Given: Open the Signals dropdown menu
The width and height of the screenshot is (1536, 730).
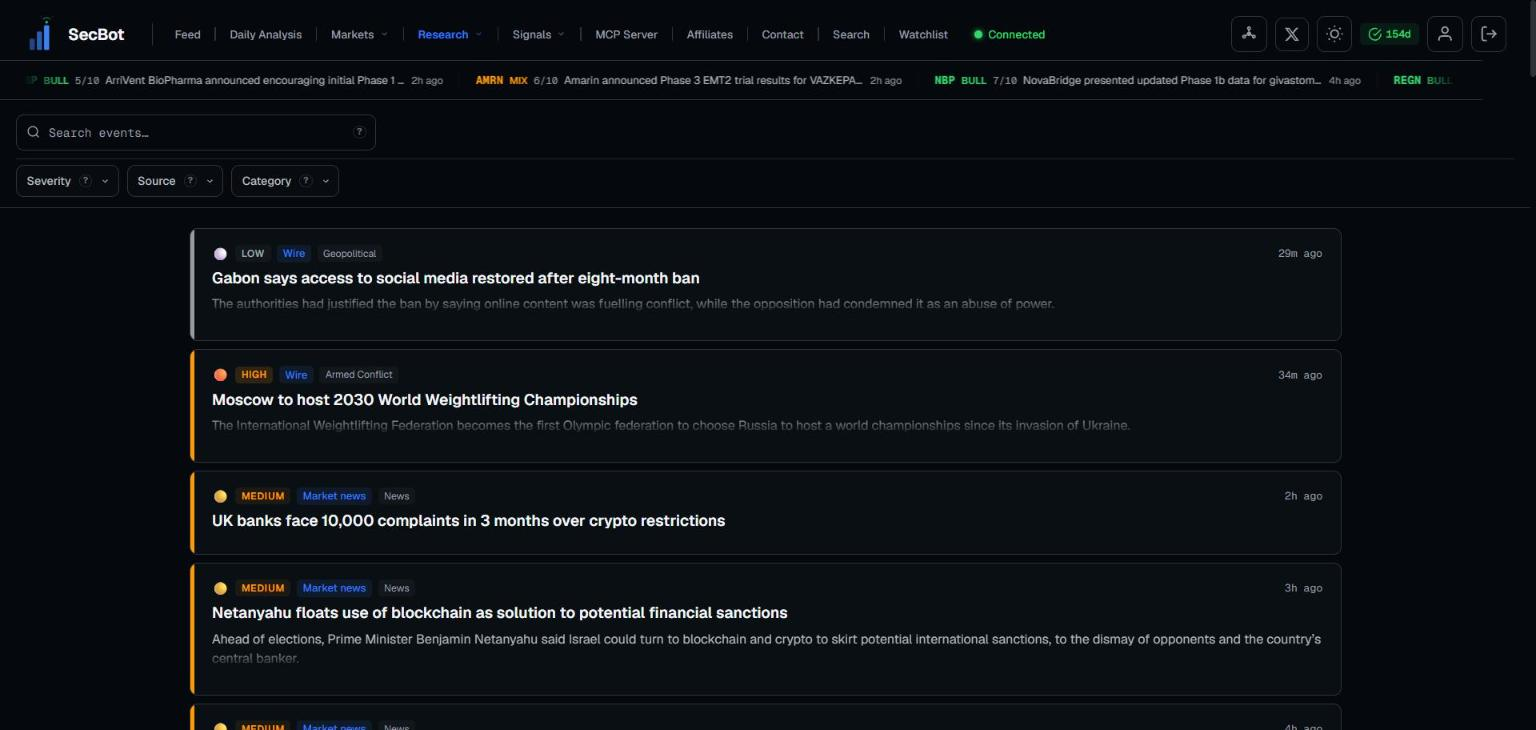Looking at the screenshot, I should tap(538, 34).
